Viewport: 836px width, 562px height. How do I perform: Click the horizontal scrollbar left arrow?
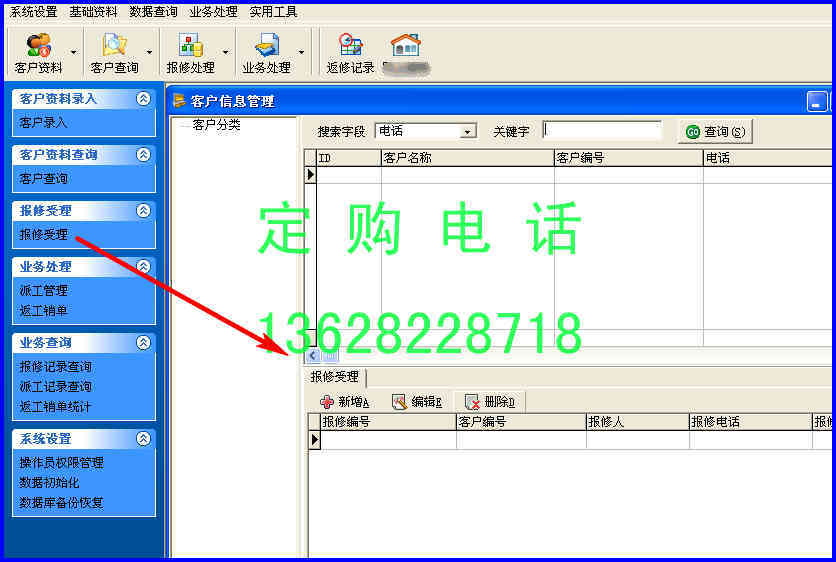[x=313, y=356]
